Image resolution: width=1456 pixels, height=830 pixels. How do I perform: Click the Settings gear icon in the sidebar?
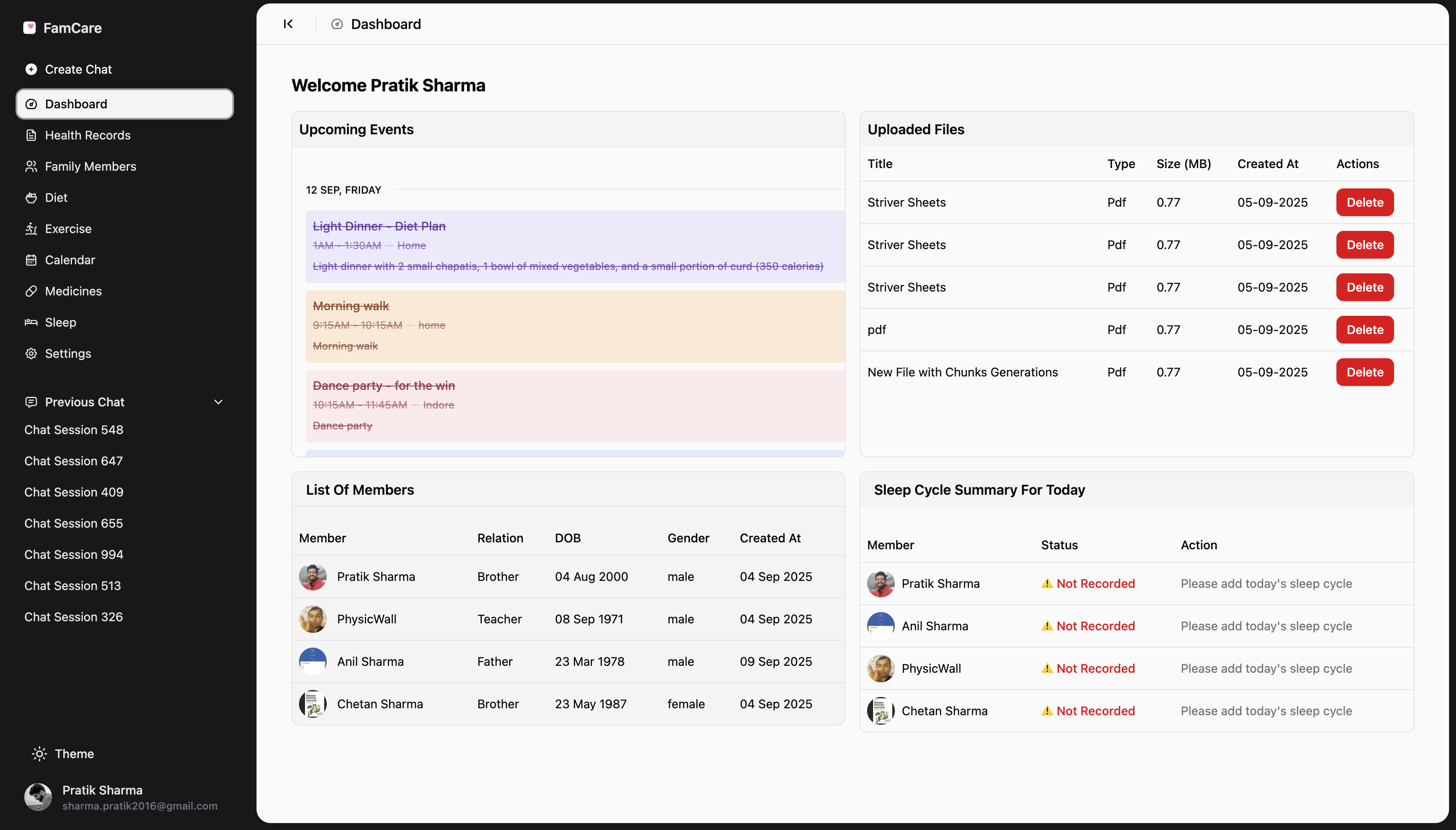[31, 353]
